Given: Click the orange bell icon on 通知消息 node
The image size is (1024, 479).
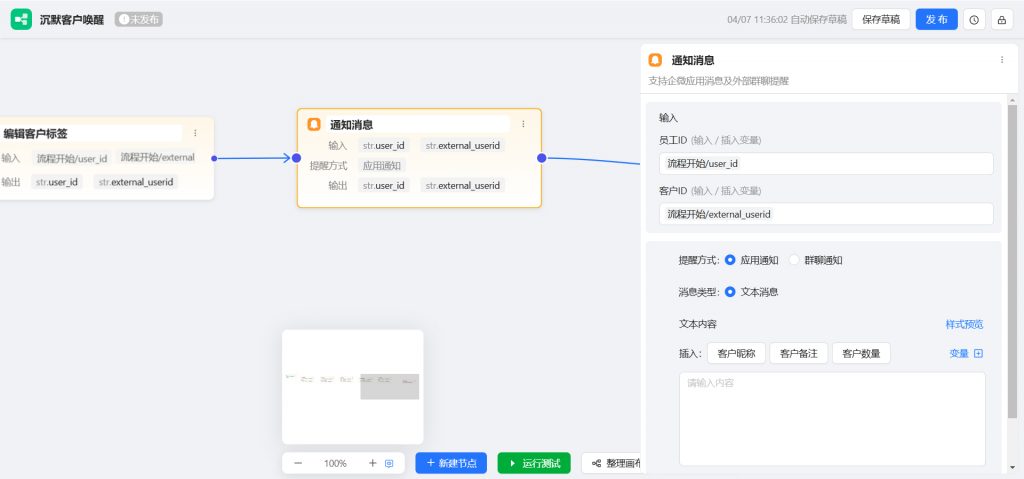Looking at the screenshot, I should [314, 124].
